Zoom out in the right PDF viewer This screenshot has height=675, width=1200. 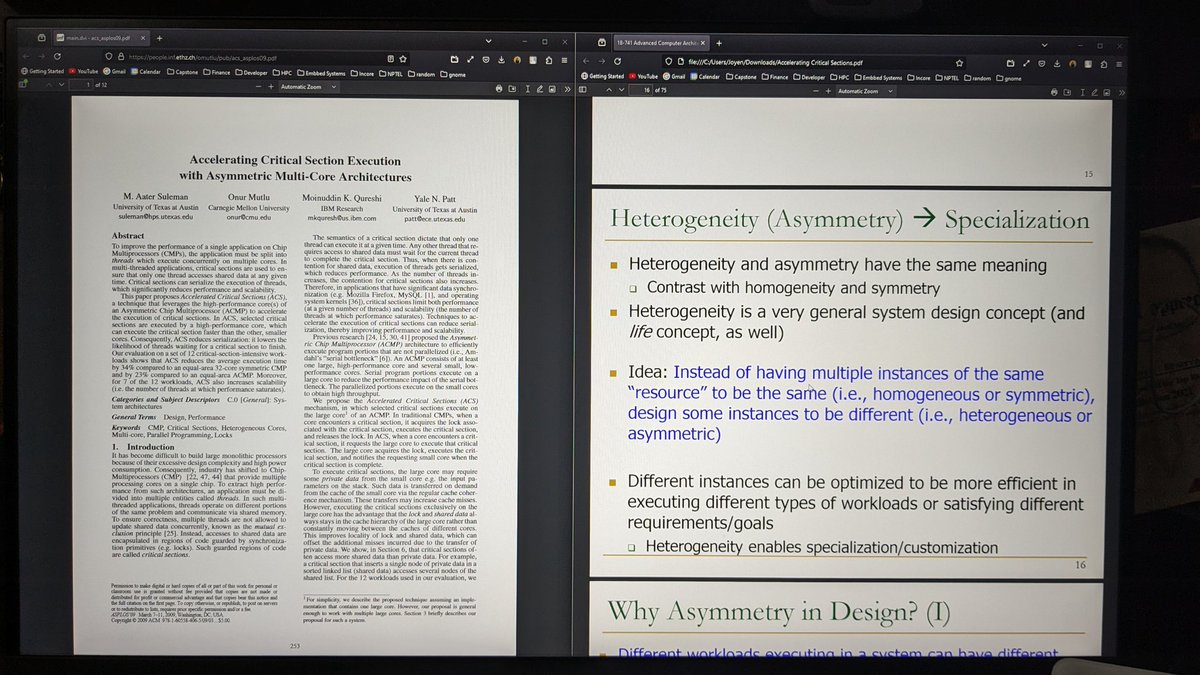click(815, 91)
